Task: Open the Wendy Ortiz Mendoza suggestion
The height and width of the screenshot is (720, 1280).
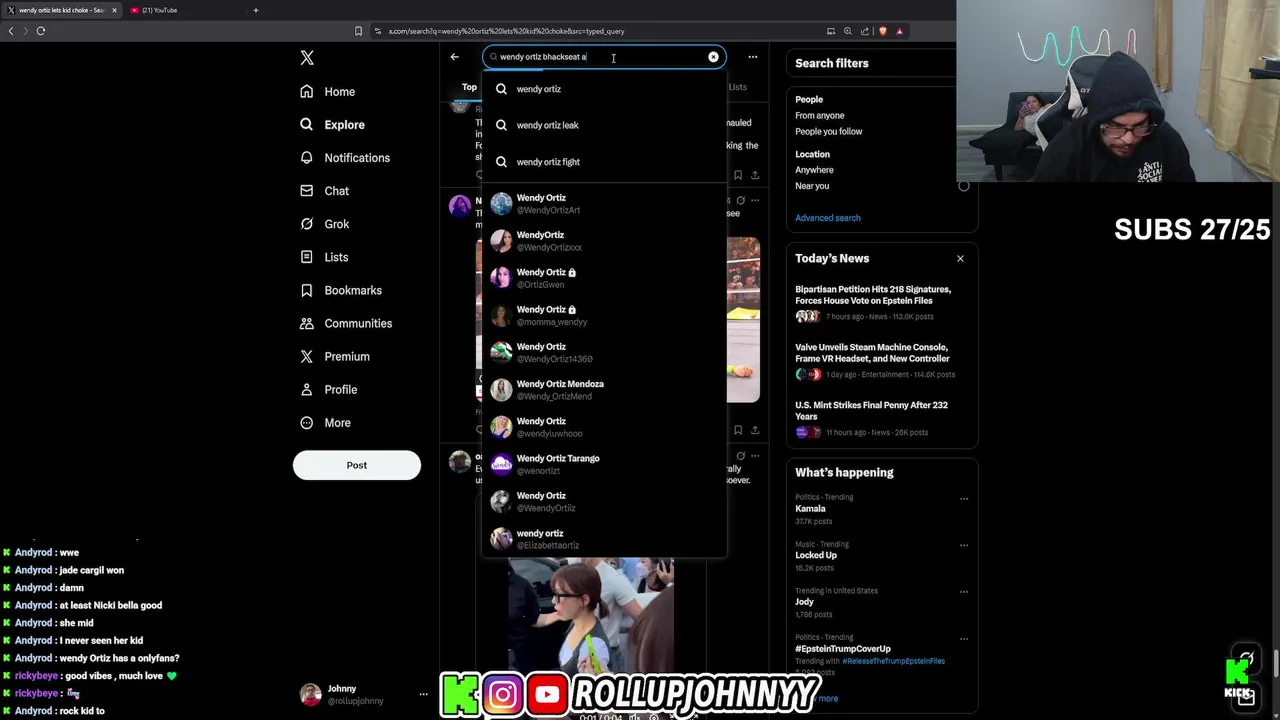Action: [604, 390]
